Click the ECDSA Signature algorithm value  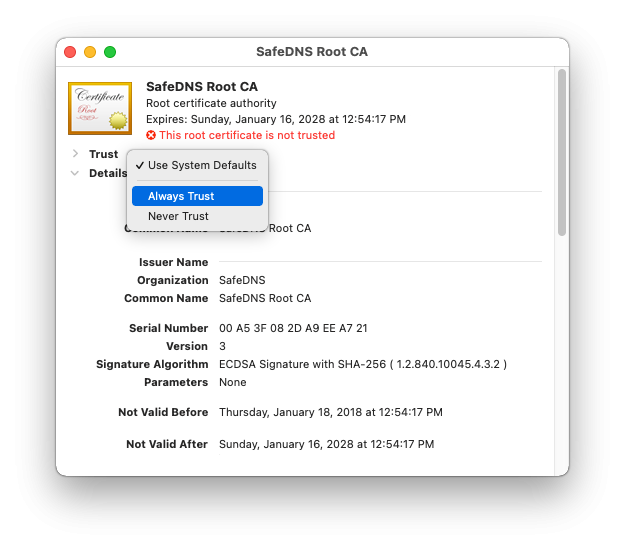click(363, 364)
